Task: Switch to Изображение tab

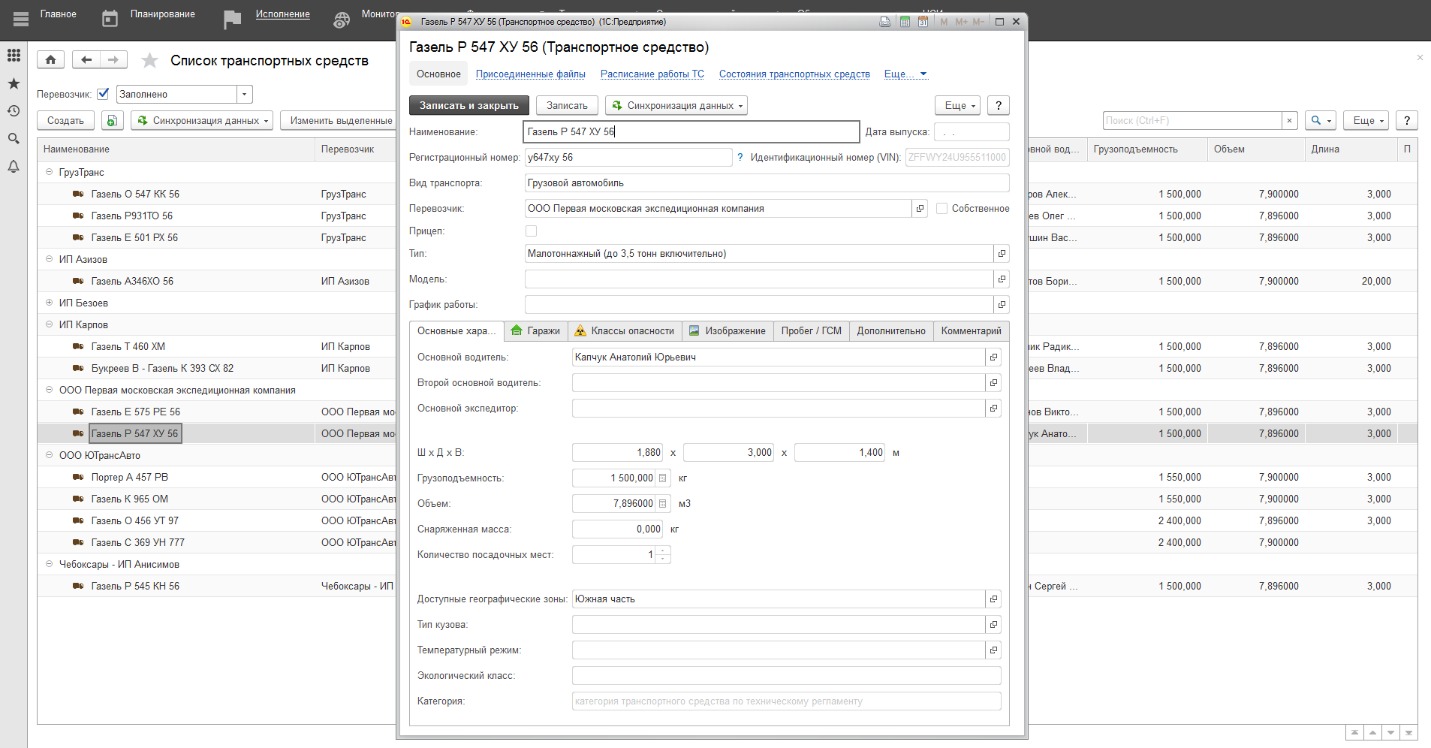Action: (x=727, y=331)
